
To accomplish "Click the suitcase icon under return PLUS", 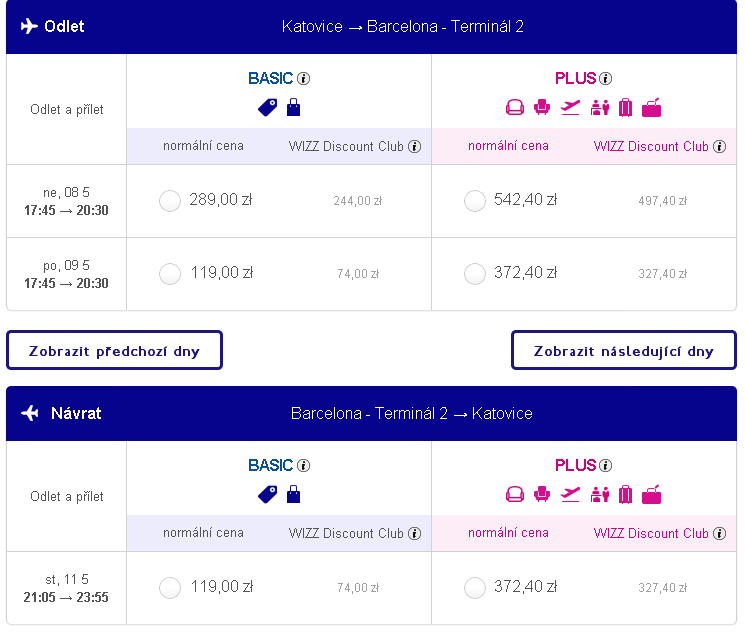I will (626, 495).
